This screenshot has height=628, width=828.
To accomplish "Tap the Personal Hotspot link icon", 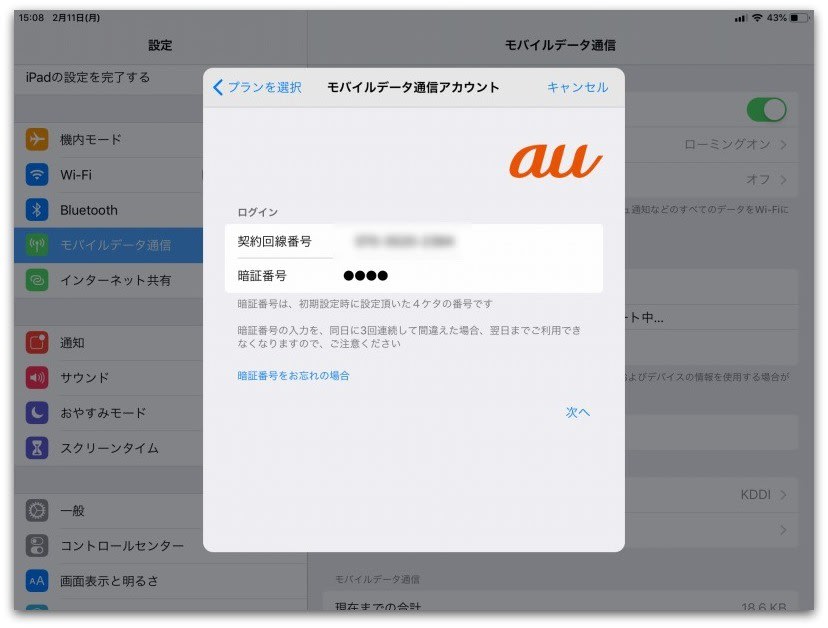I will (x=37, y=280).
